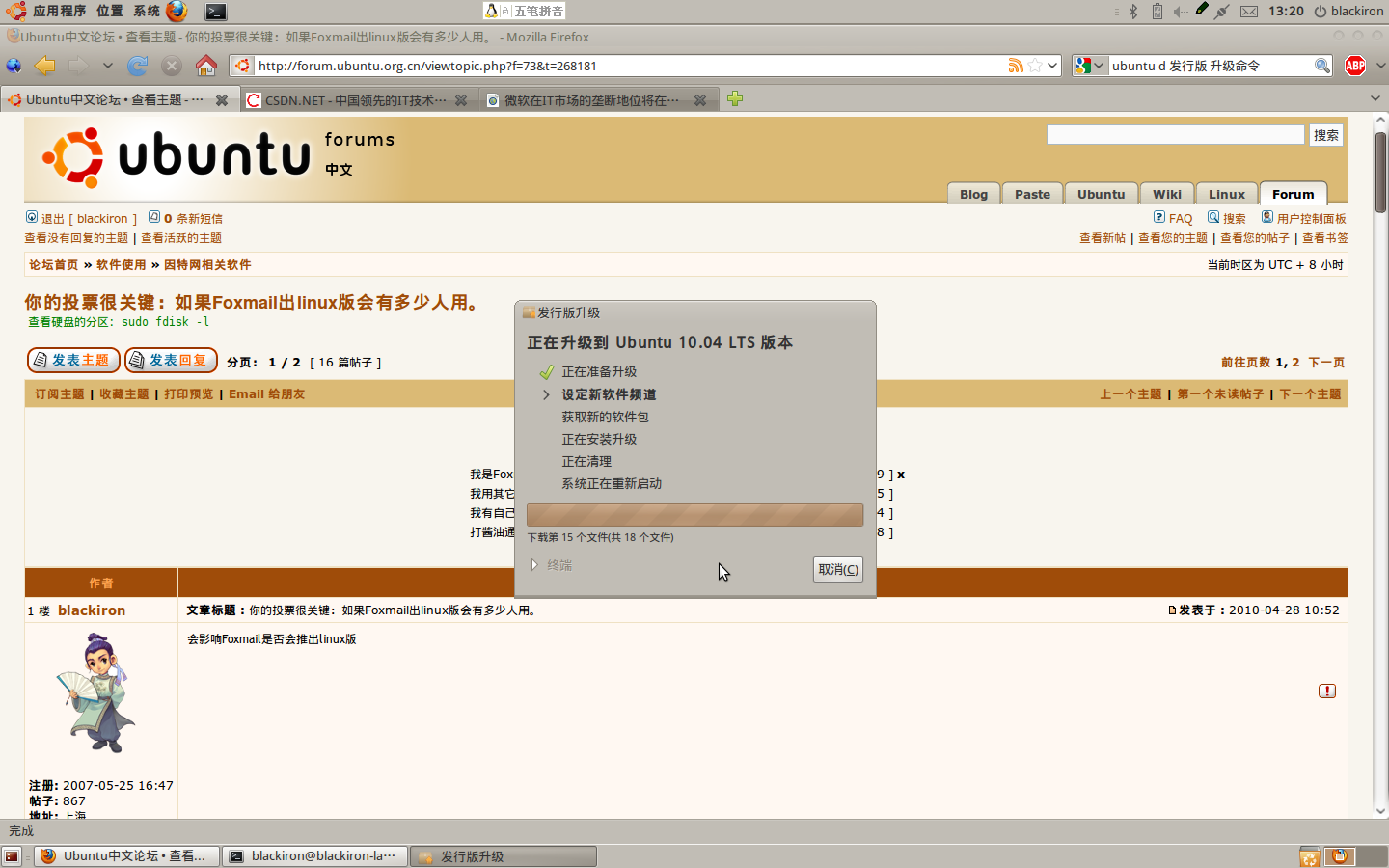Image resolution: width=1389 pixels, height=868 pixels.
Task: Open the list all tabs dropdown
Action: coord(1375,98)
